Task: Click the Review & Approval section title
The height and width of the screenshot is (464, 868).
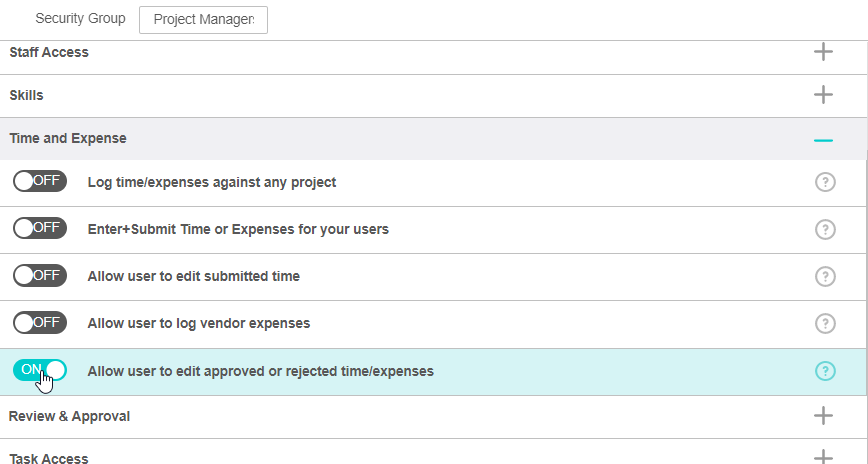Action: 70,415
